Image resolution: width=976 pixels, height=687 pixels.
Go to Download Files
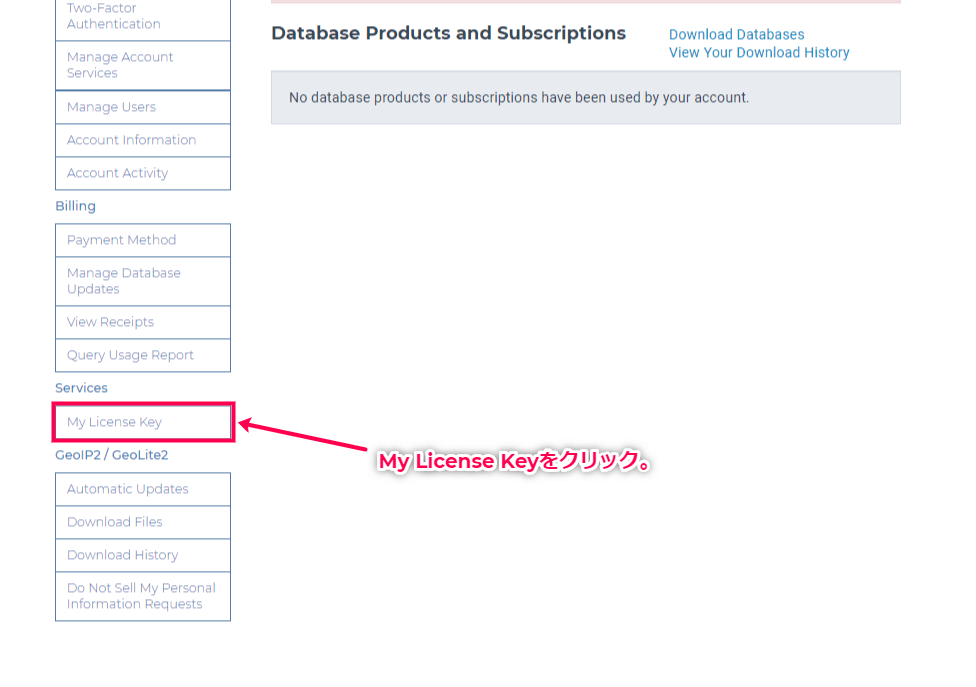click(143, 522)
